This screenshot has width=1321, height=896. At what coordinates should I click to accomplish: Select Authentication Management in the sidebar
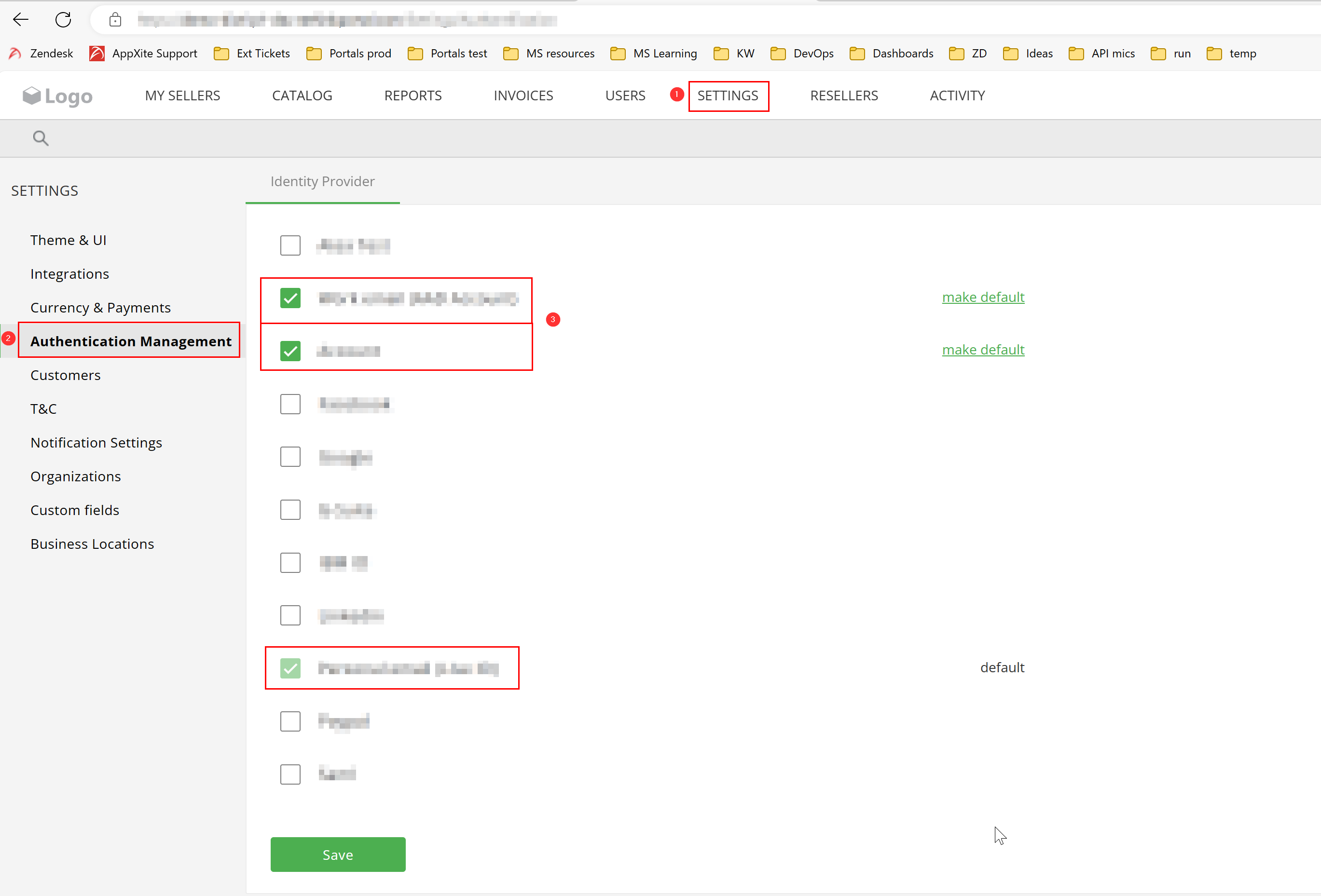(131, 341)
